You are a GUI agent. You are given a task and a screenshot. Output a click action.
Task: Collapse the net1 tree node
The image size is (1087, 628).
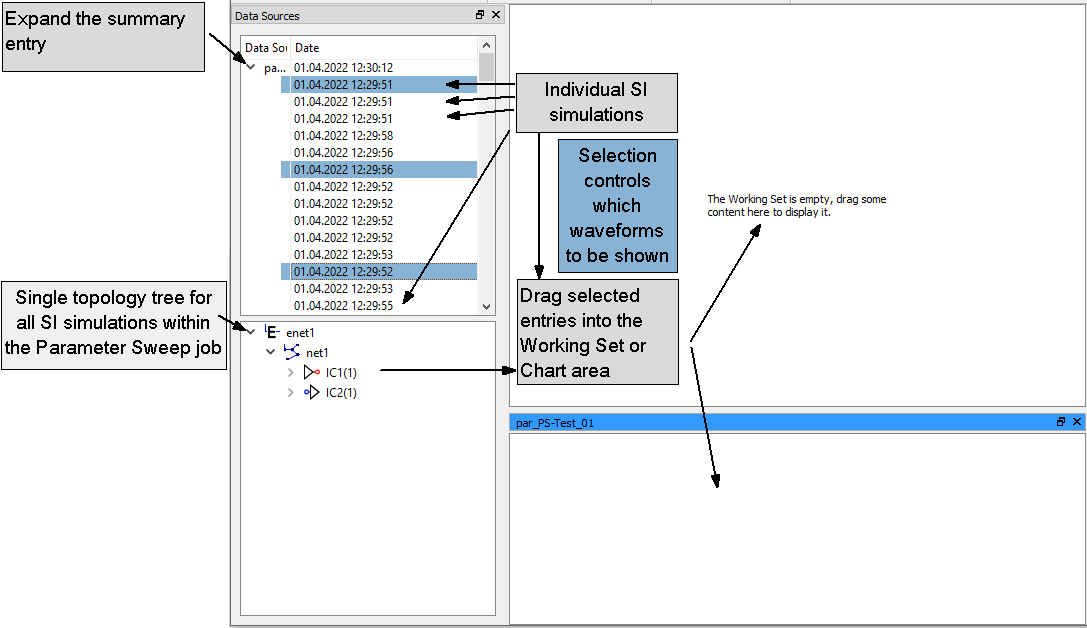(270, 352)
